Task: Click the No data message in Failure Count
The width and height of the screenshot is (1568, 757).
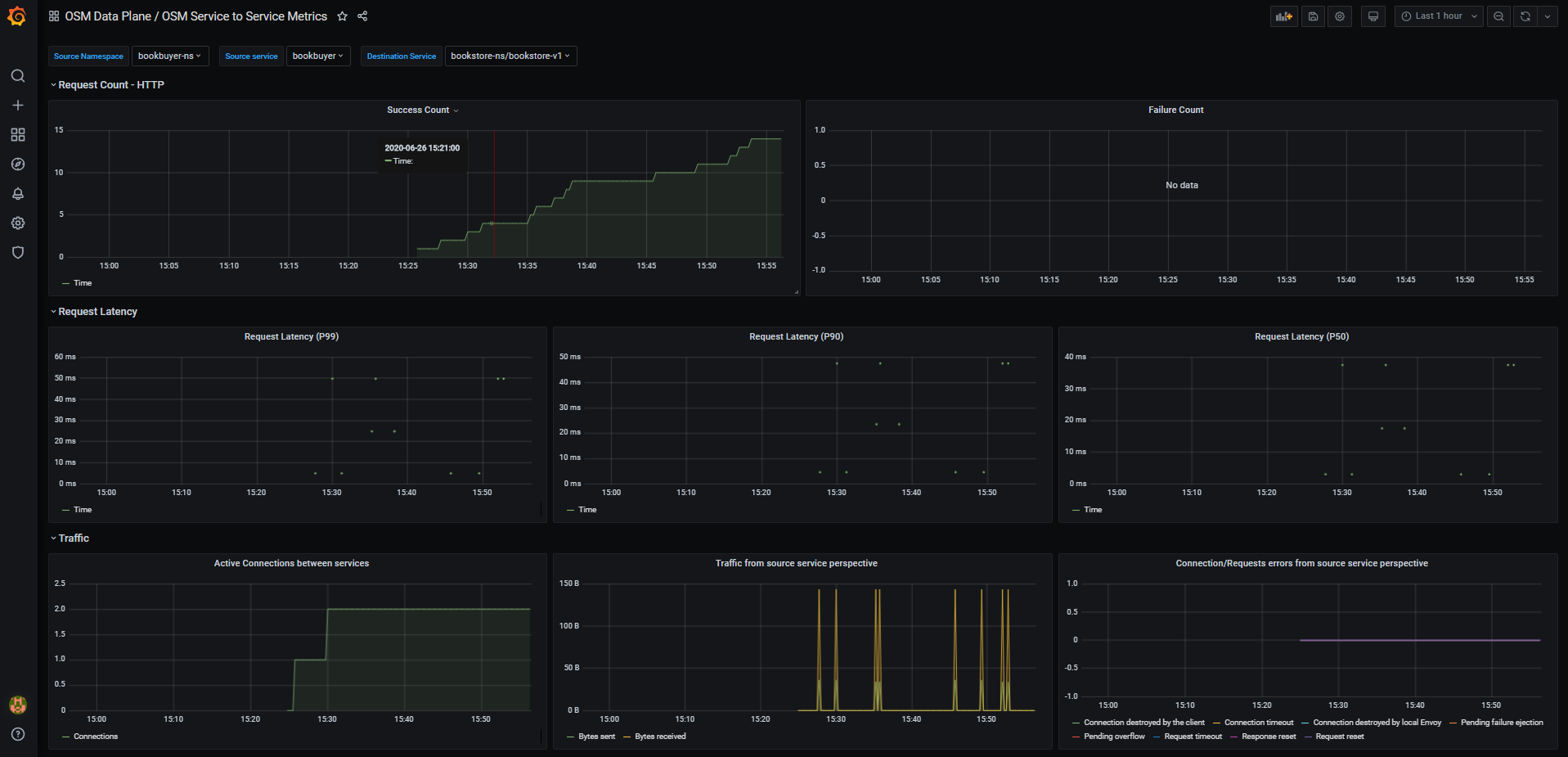Action: [x=1182, y=185]
